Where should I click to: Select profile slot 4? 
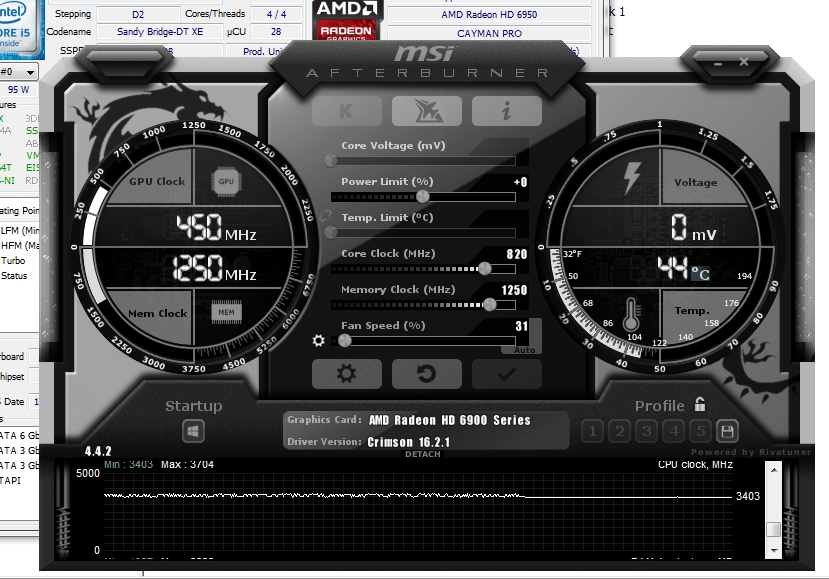674,431
